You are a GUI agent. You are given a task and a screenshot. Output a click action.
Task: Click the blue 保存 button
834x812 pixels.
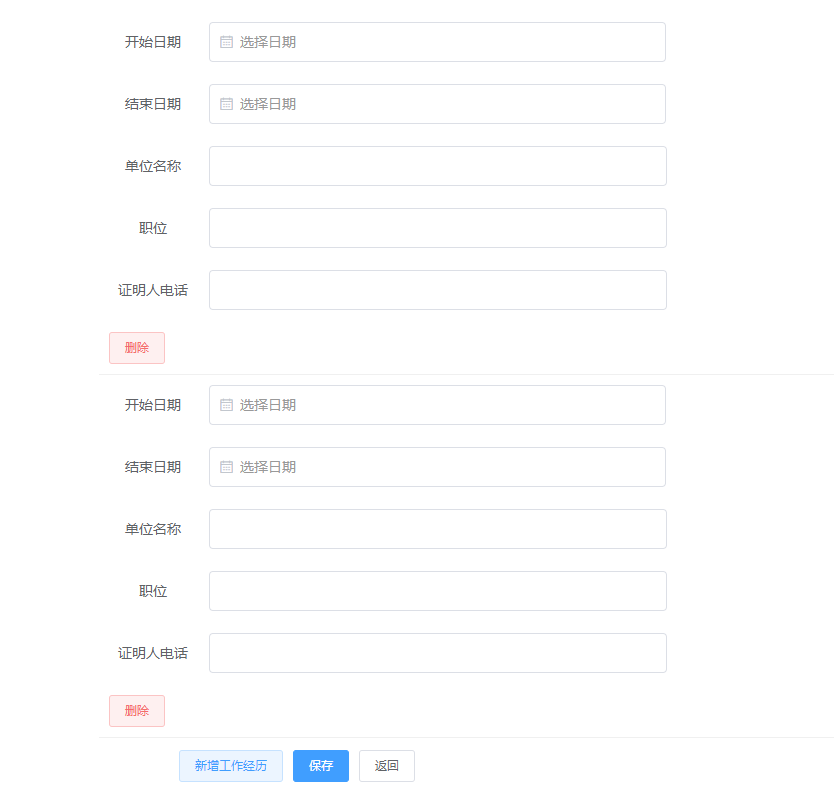point(321,766)
